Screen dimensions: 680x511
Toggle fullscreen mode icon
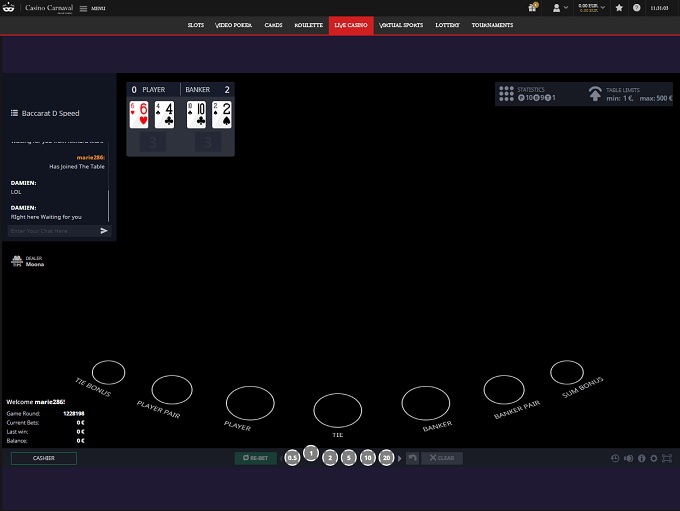pyautogui.click(x=667, y=458)
